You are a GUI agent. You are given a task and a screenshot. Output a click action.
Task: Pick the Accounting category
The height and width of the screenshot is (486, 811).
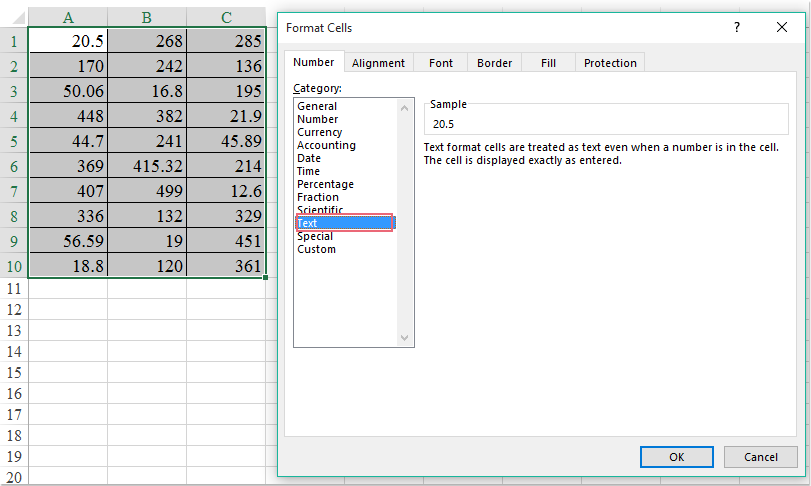[326, 145]
